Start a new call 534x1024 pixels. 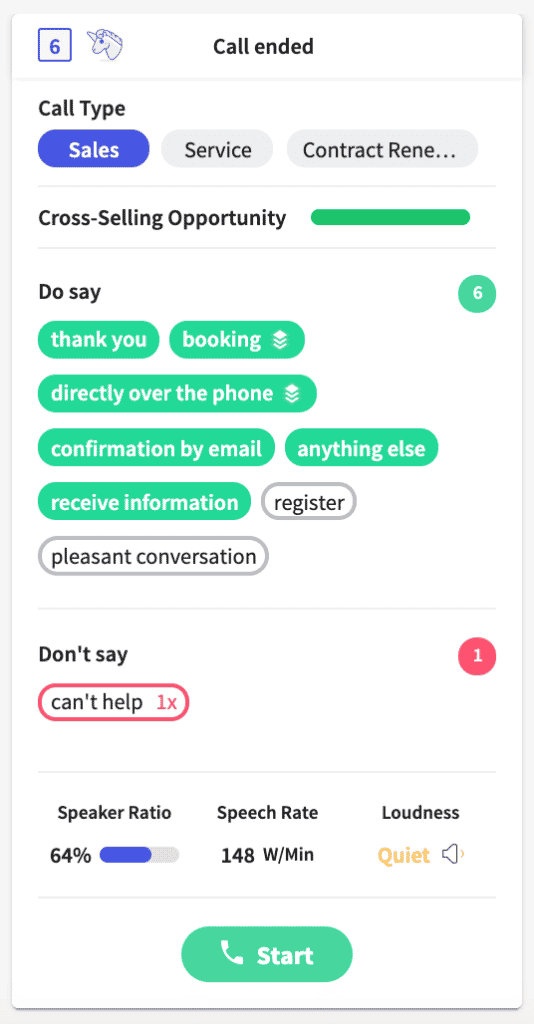(x=267, y=954)
